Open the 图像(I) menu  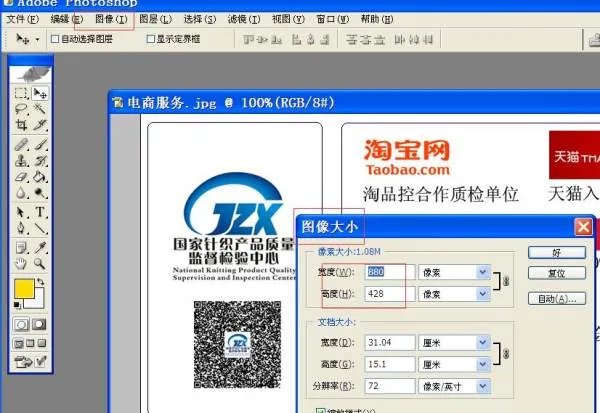pyautogui.click(x=111, y=19)
